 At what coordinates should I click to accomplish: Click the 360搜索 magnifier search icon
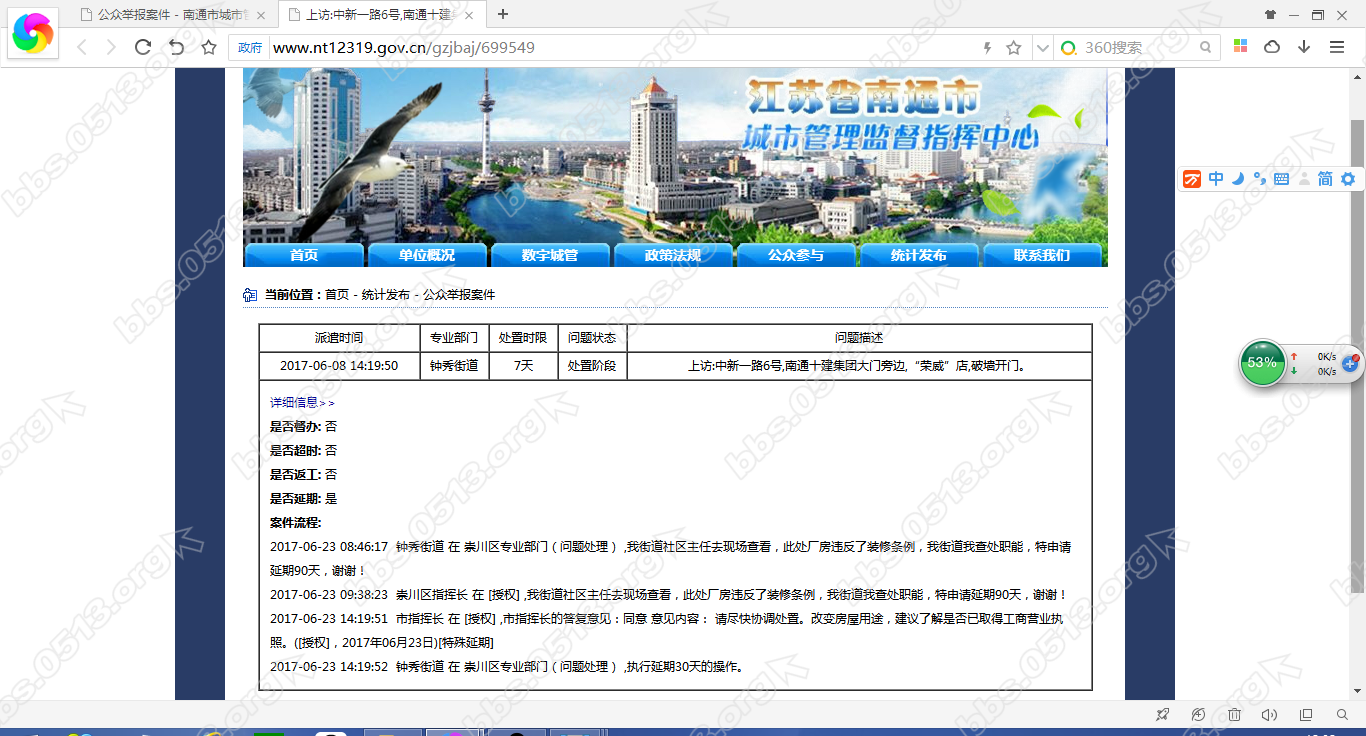pyautogui.click(x=1206, y=46)
